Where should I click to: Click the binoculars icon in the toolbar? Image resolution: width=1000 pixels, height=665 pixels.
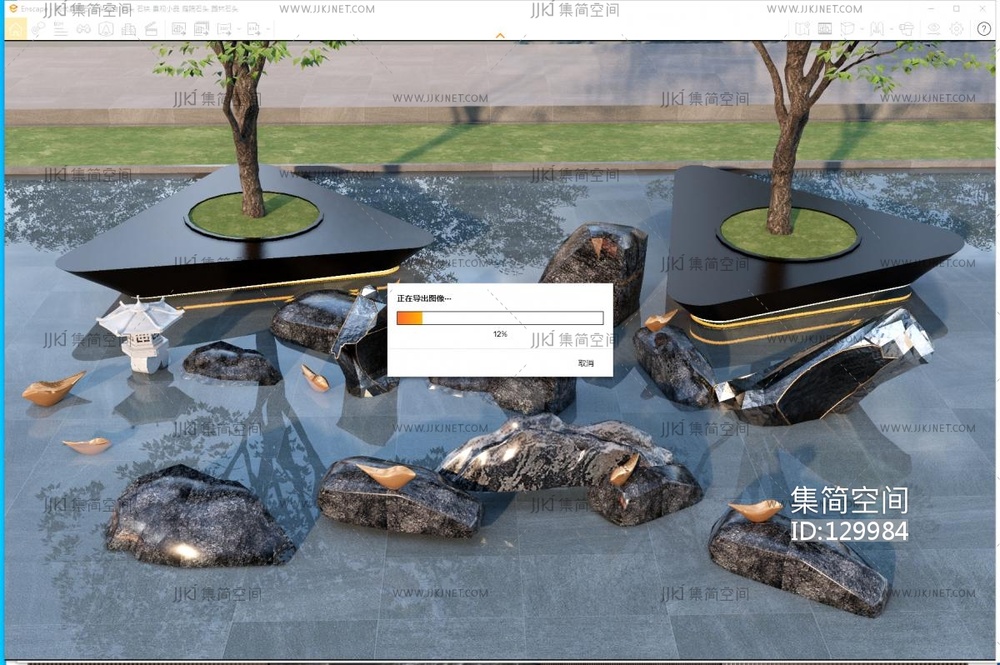[x=84, y=29]
